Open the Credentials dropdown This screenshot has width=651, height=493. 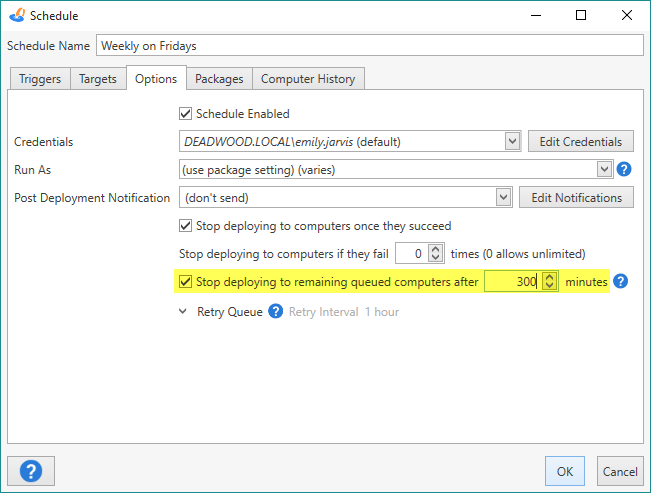pos(512,142)
